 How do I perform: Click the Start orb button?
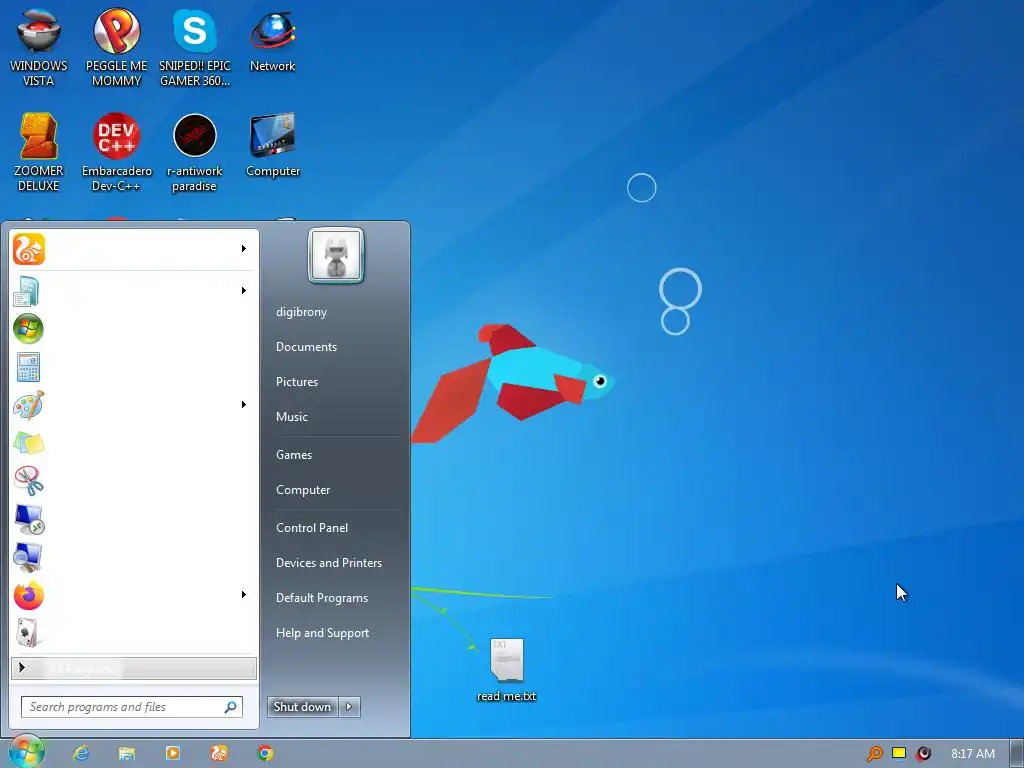(x=27, y=752)
